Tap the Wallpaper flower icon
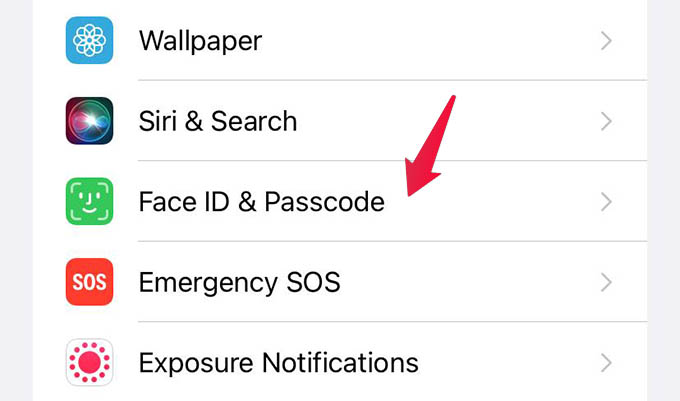680x401 pixels. pos(89,41)
